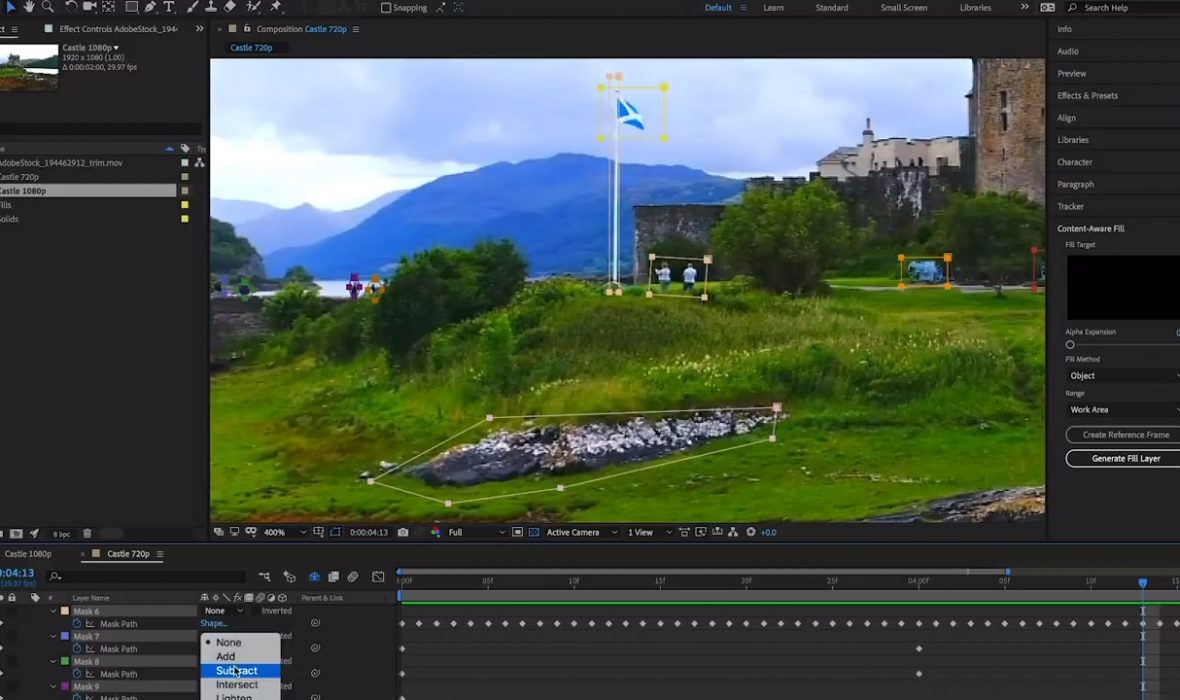
Task: Select the Clone Stamp tool
Action: [210, 7]
